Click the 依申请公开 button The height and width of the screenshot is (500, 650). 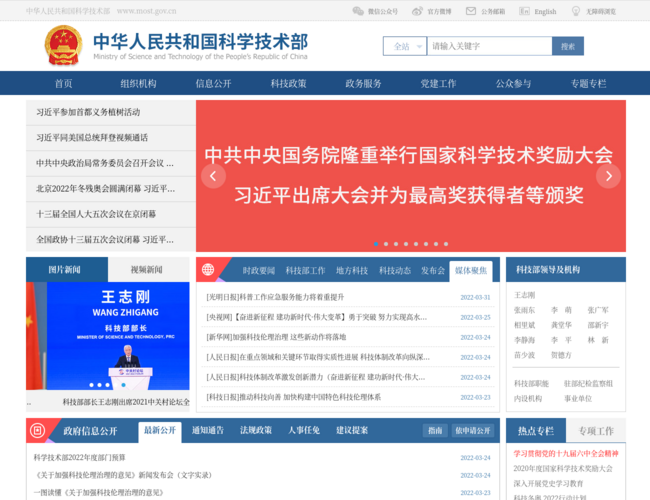[x=473, y=430]
